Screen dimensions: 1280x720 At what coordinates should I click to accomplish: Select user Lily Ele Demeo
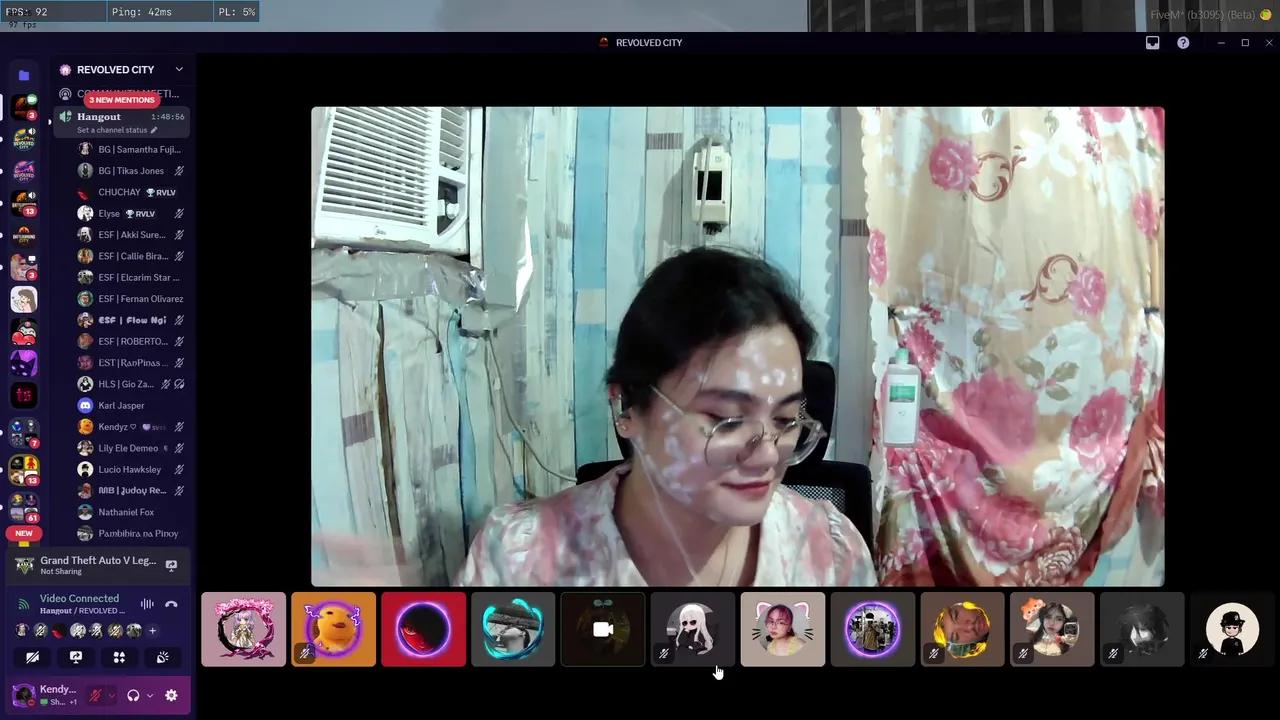click(131, 448)
